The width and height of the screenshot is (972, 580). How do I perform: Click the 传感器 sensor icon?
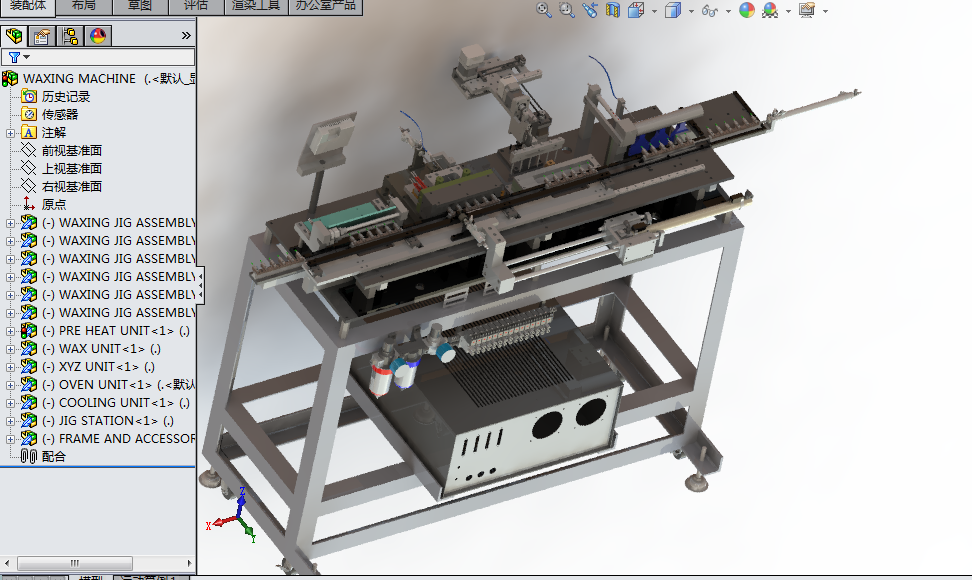[x=29, y=114]
